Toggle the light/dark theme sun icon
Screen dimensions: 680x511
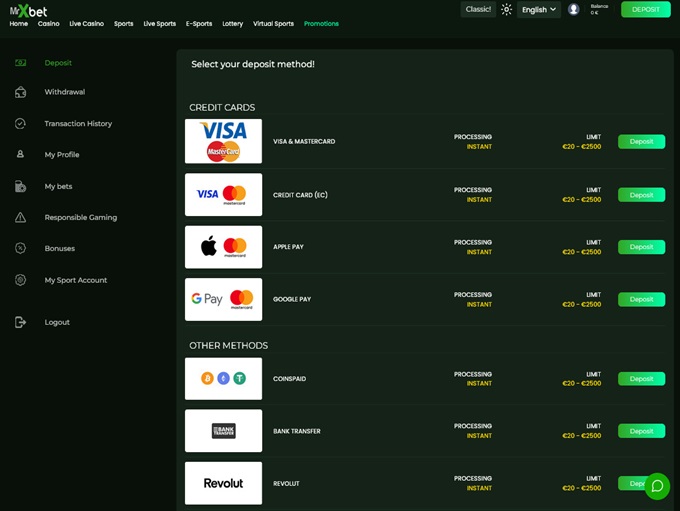506,10
